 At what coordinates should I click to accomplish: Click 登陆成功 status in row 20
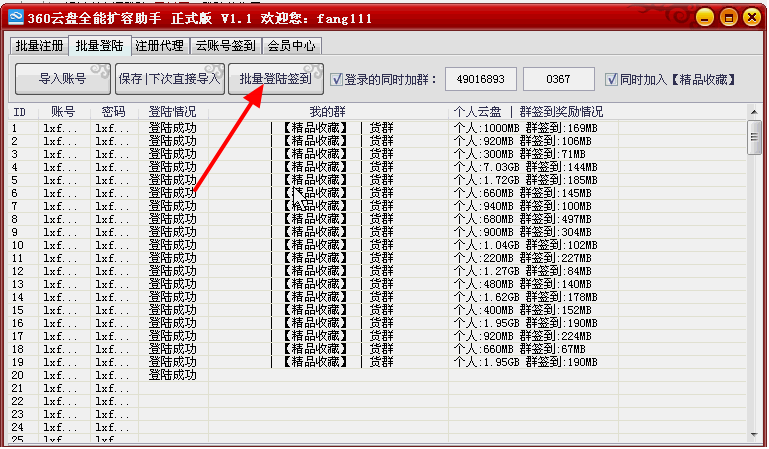173,375
